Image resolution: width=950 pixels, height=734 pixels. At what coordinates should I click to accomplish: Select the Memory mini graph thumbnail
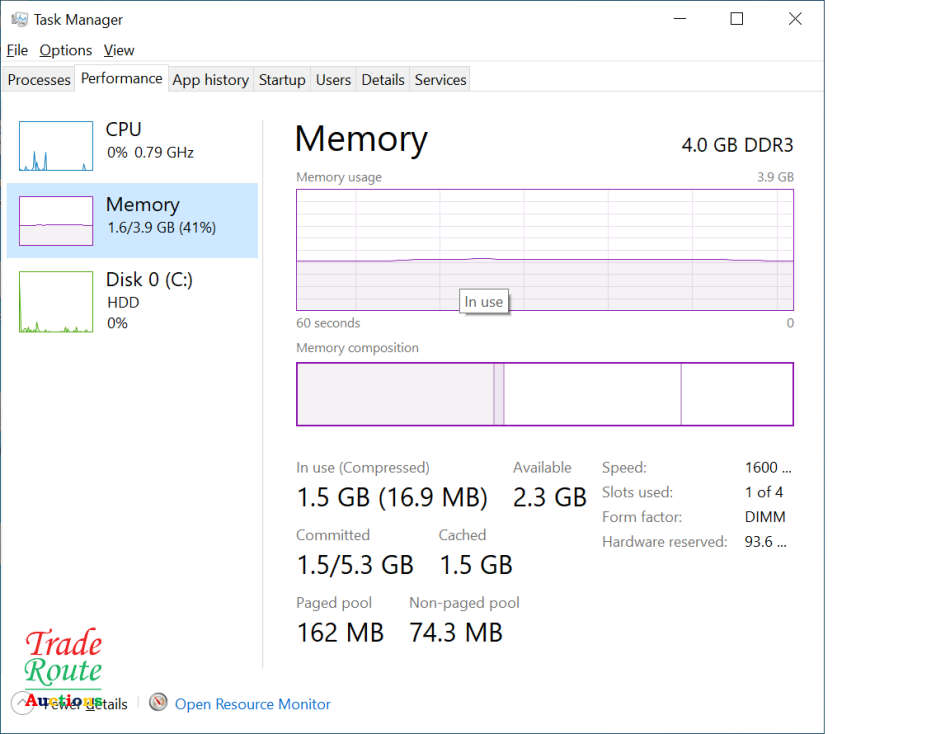(56, 220)
